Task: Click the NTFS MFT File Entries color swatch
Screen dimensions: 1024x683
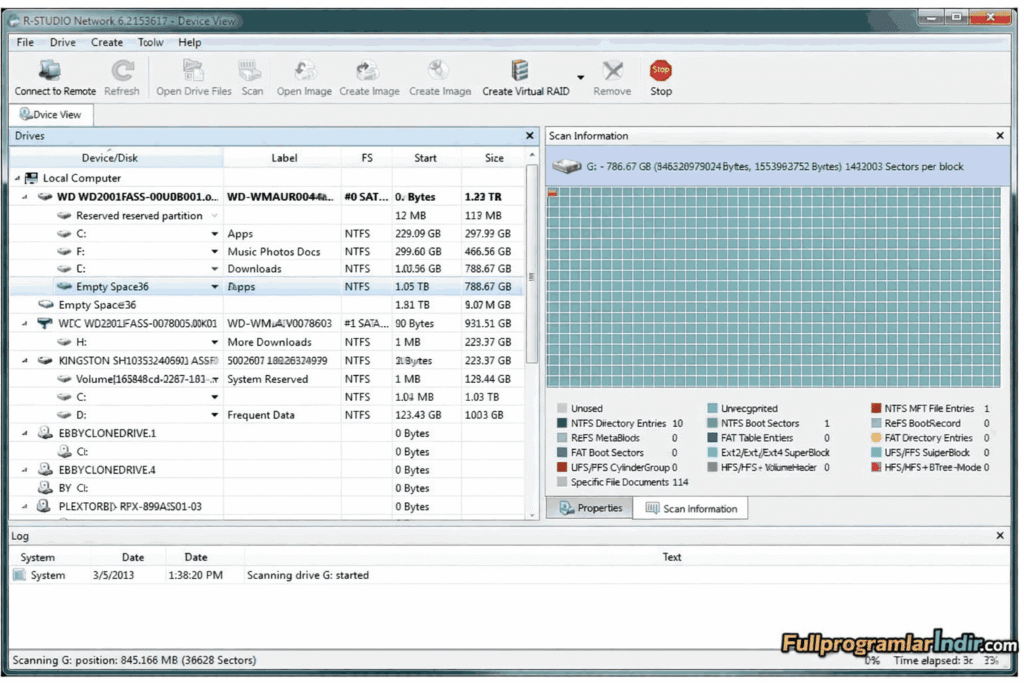Action: pos(876,409)
